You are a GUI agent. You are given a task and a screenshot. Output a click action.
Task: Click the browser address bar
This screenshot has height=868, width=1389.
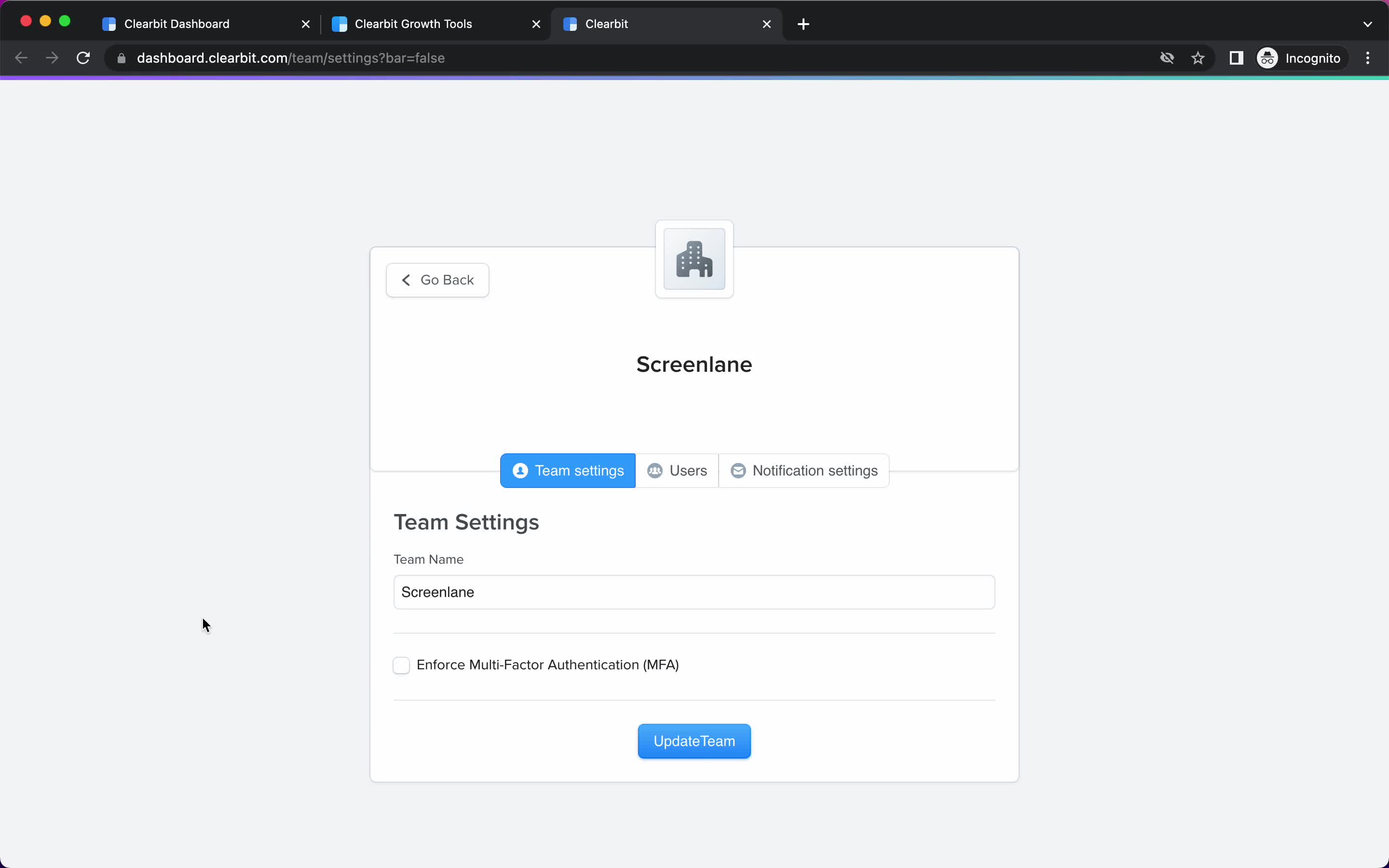pos(290,58)
